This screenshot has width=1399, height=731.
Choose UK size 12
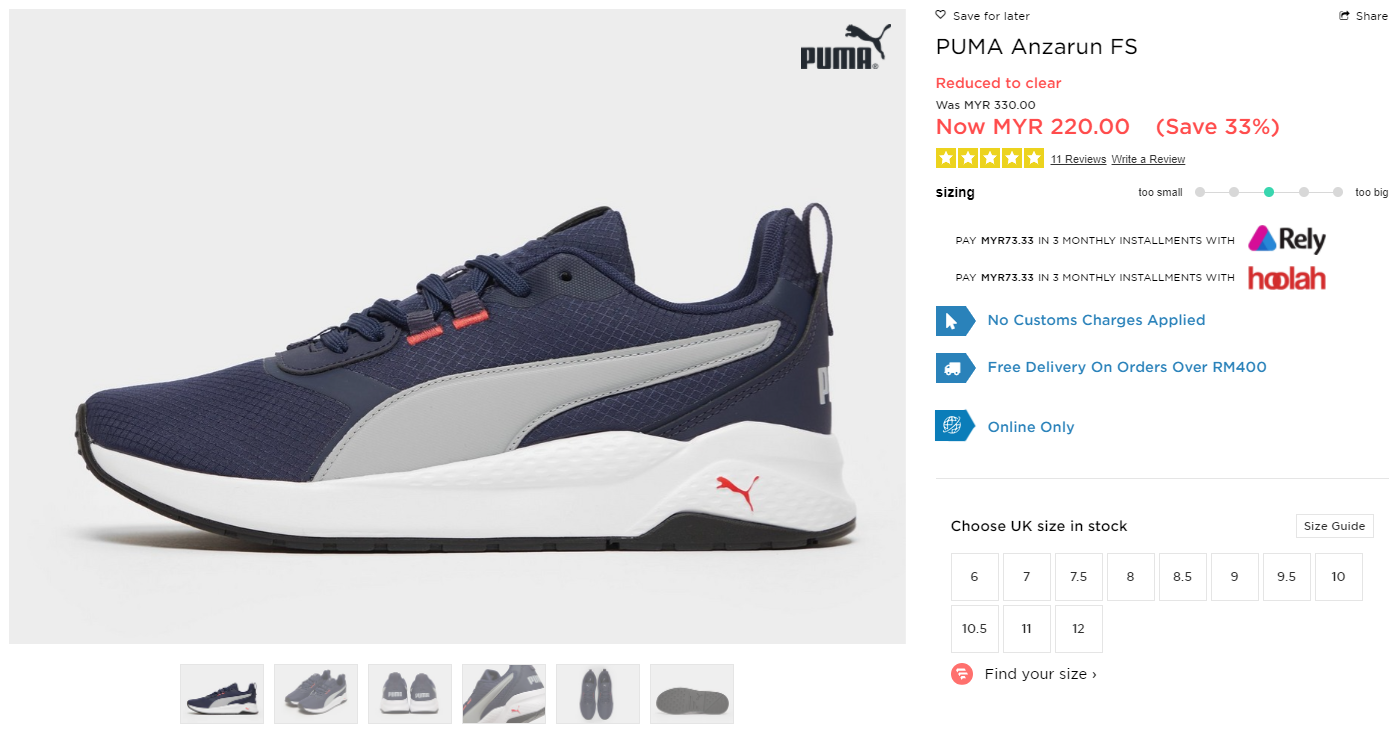coord(1078,629)
